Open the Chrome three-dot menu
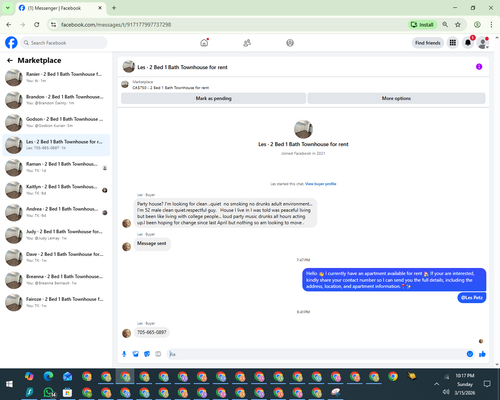This screenshot has height=400, width=500. 491,25
